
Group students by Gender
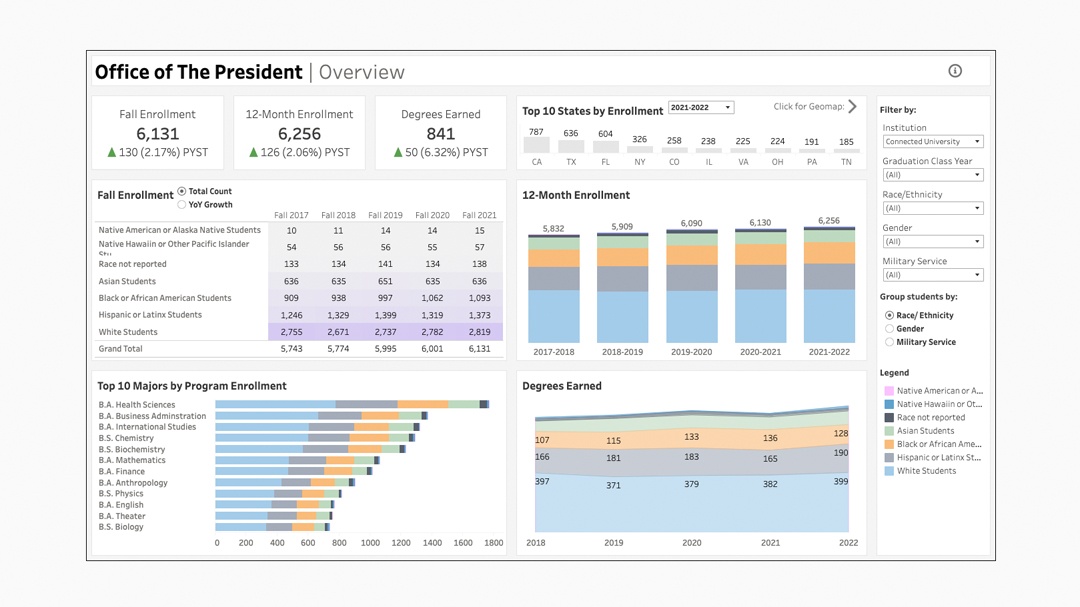click(x=889, y=329)
